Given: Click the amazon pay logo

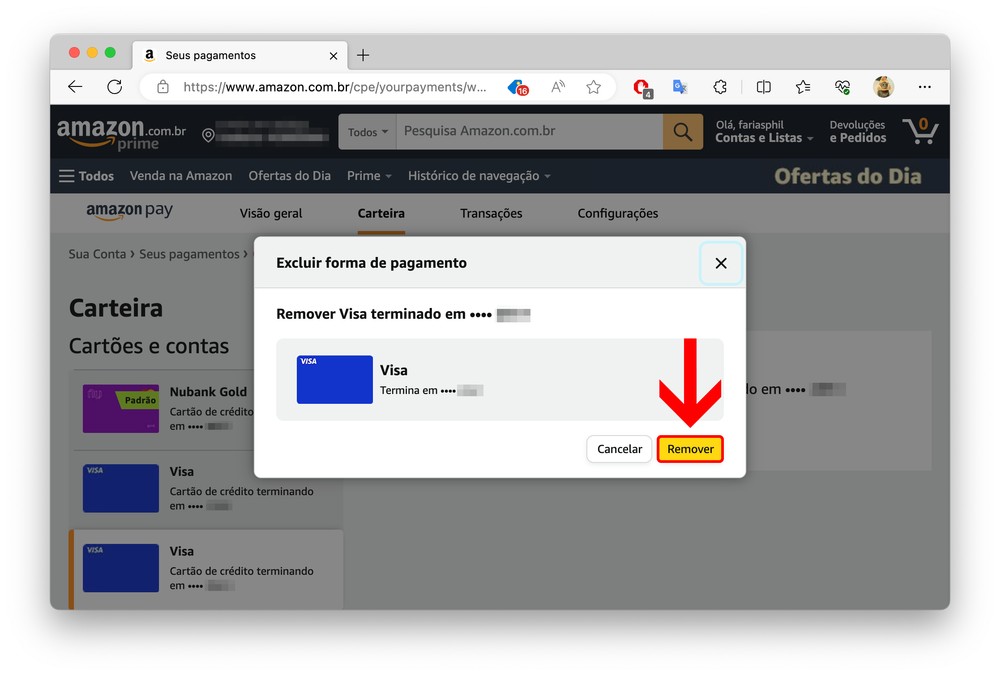Looking at the screenshot, I should pyautogui.click(x=129, y=211).
